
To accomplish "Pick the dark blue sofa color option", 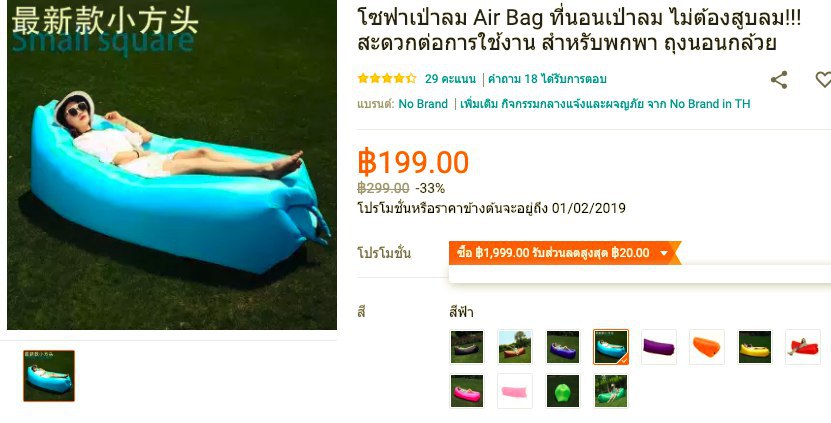I will coord(563,347).
